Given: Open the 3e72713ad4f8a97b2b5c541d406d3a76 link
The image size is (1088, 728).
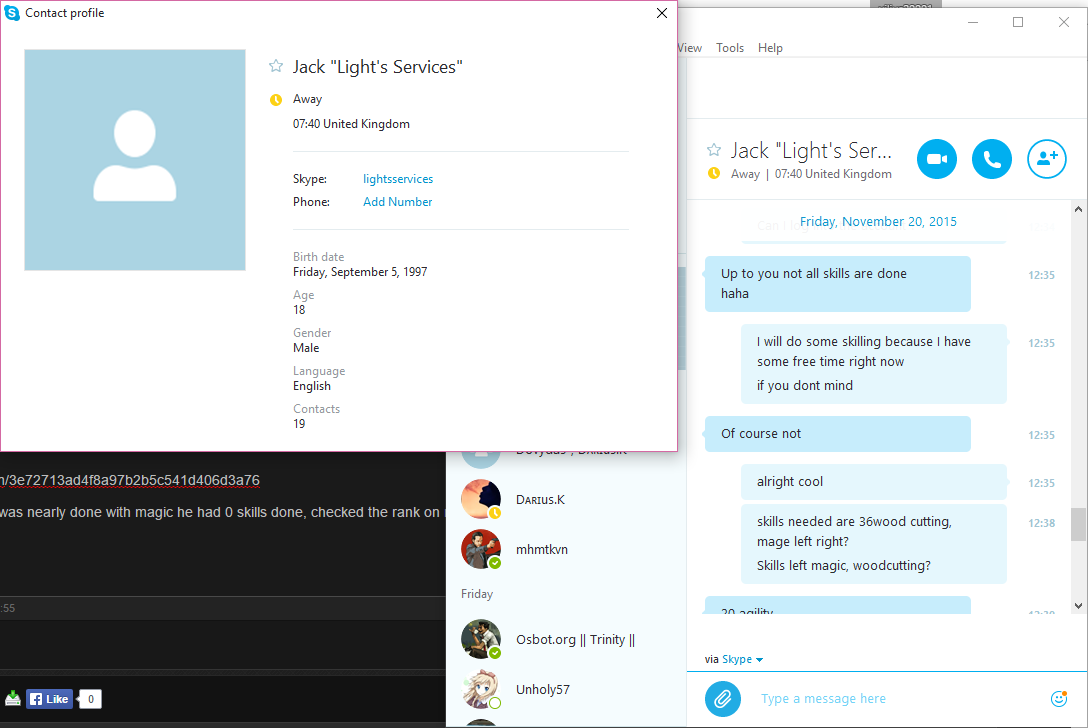Looking at the screenshot, I should [x=130, y=480].
